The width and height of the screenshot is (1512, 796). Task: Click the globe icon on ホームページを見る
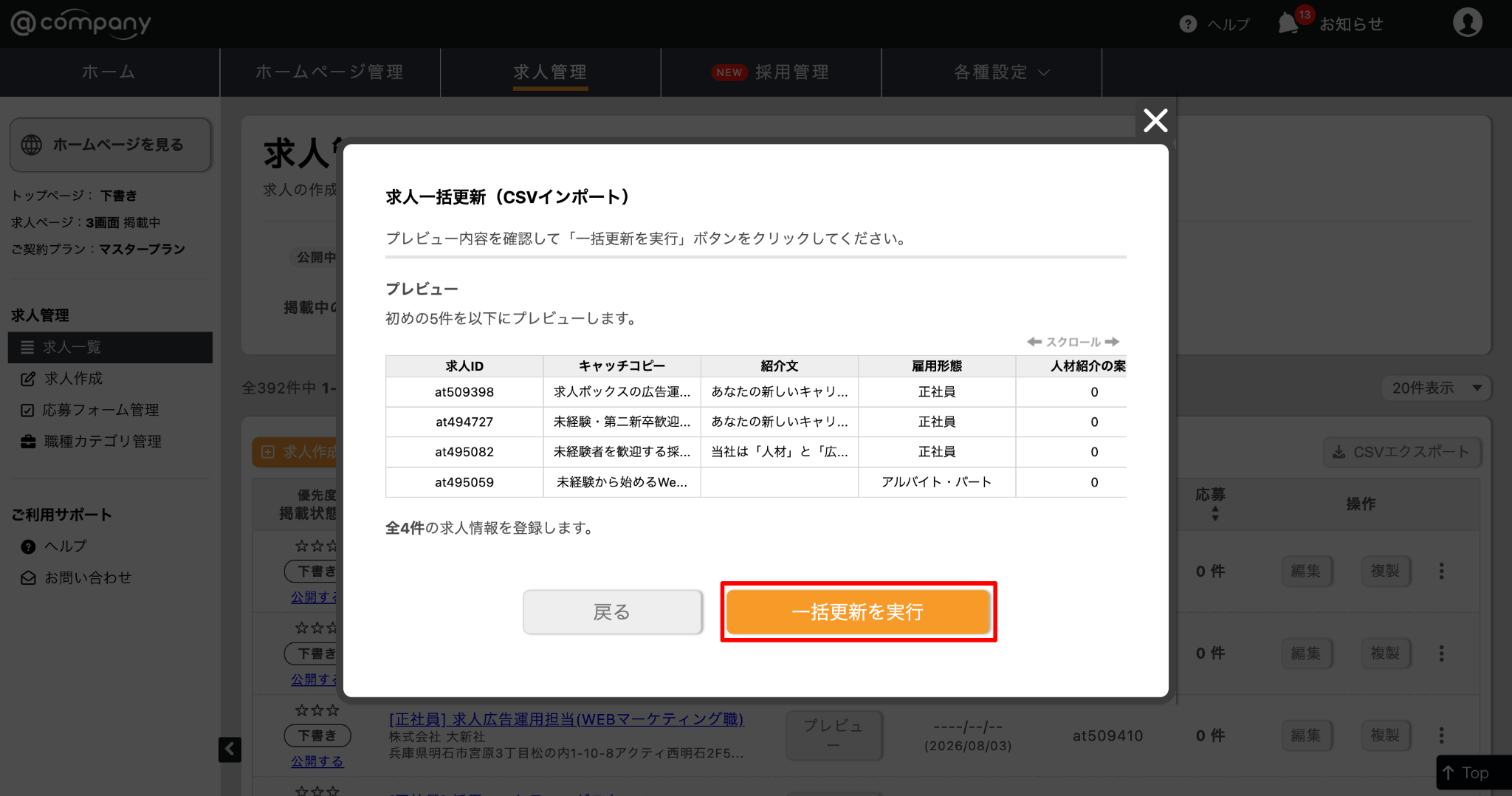[x=32, y=145]
